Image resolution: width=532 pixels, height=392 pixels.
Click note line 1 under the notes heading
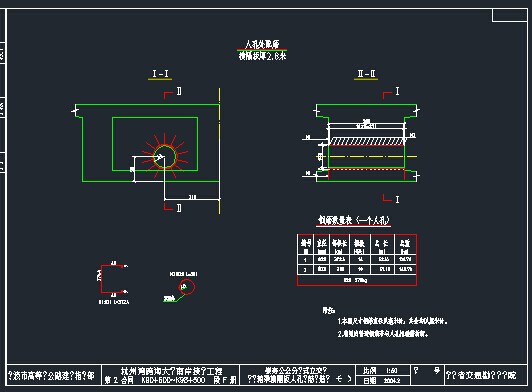pyautogui.click(x=393, y=321)
